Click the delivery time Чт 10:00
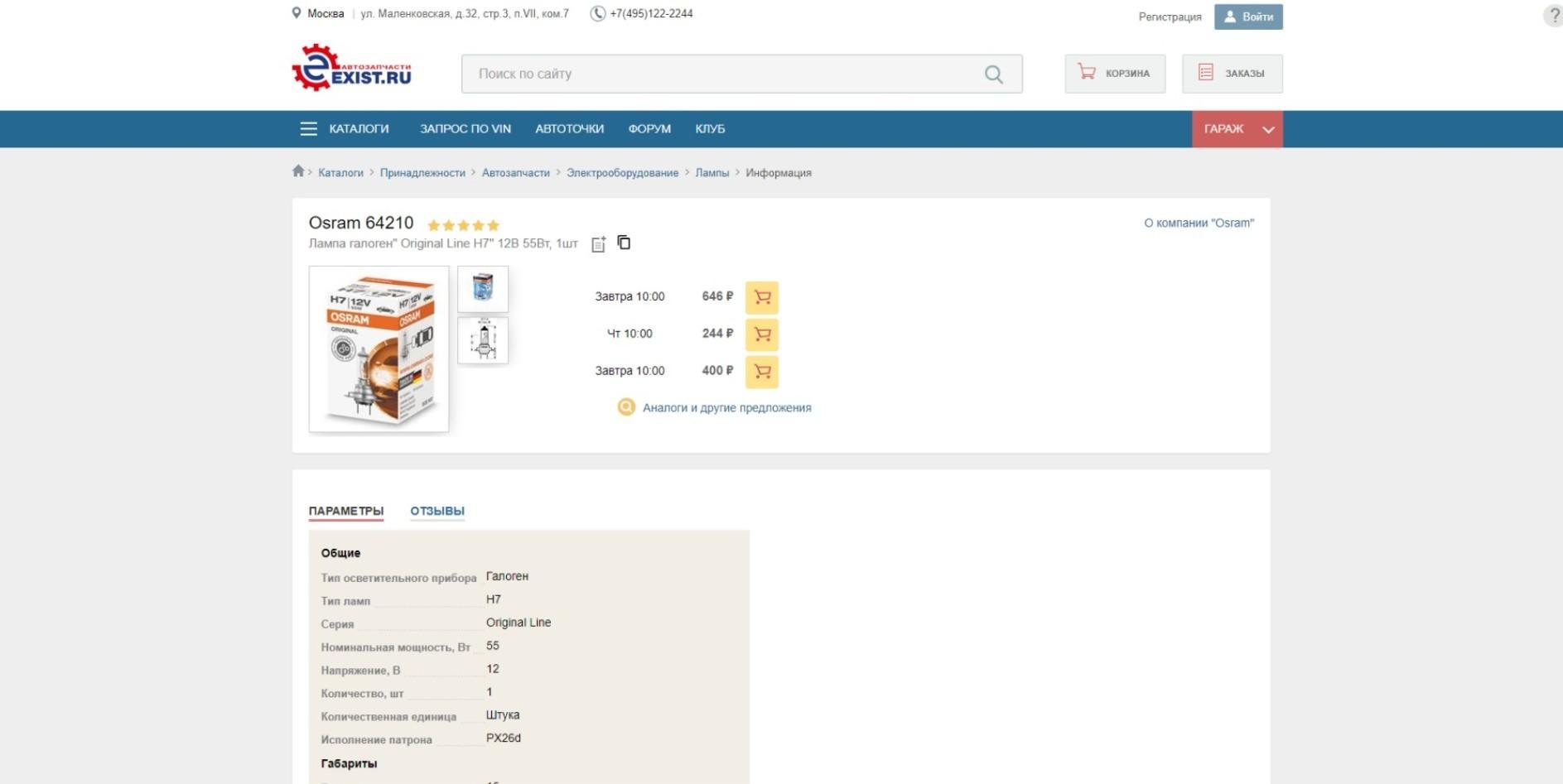Image resolution: width=1563 pixels, height=784 pixels. 630,334
